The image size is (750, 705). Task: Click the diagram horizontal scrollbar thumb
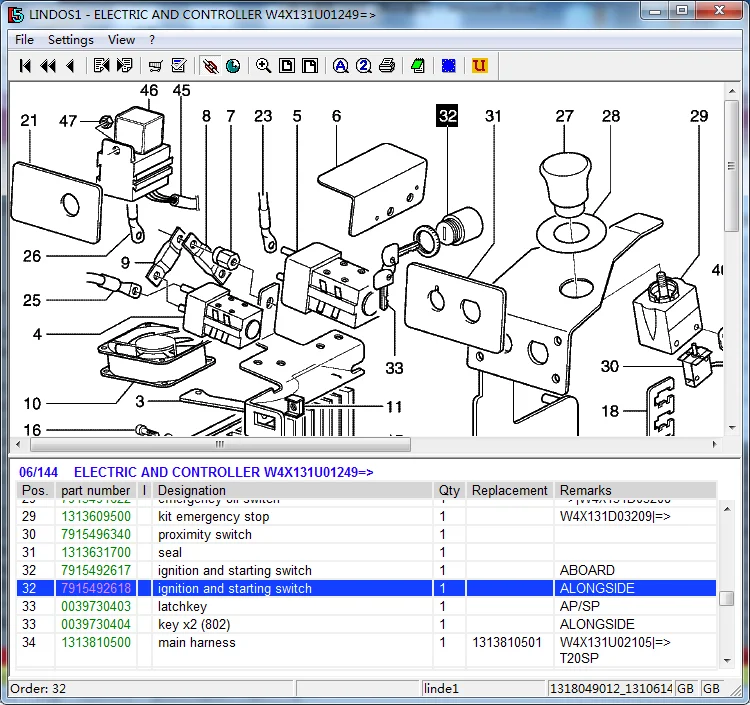220,444
